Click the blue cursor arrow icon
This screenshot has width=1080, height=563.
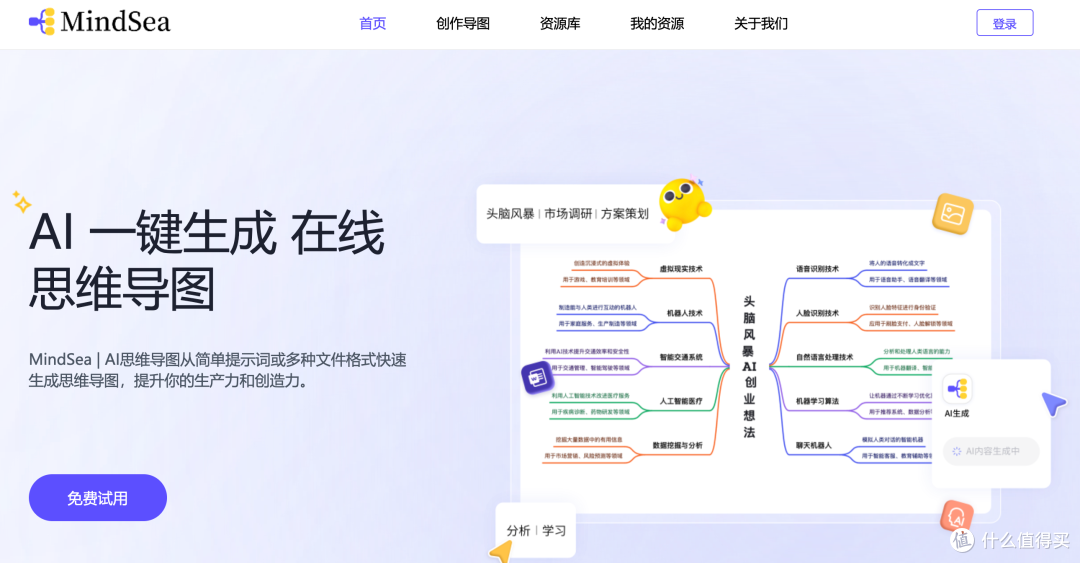tap(1053, 403)
